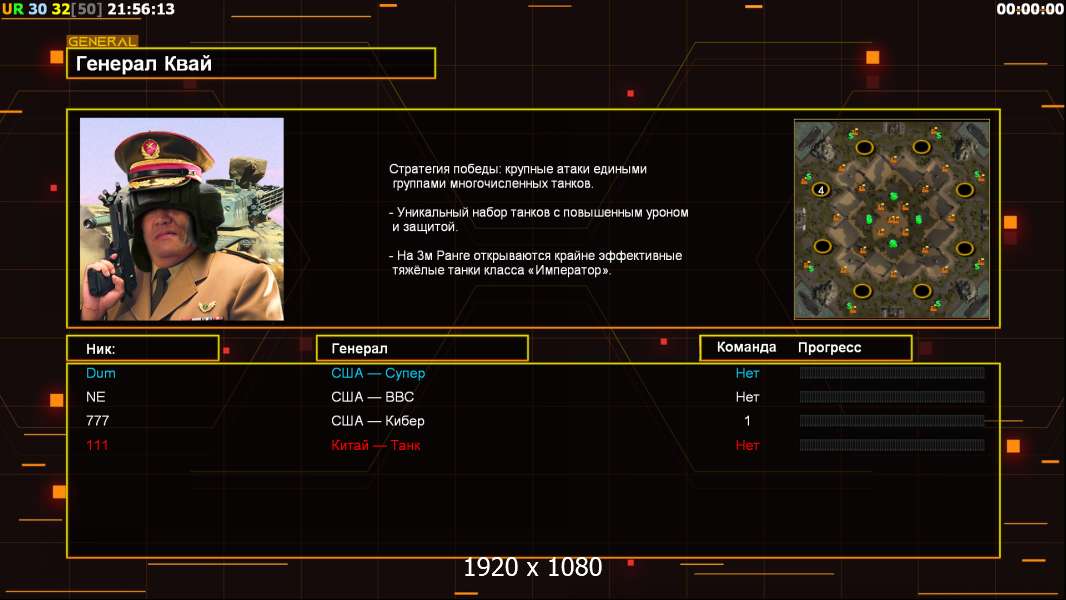Click the red team value 'Нет' in the 111 row
Screen dimensions: 1066x600
[747, 445]
